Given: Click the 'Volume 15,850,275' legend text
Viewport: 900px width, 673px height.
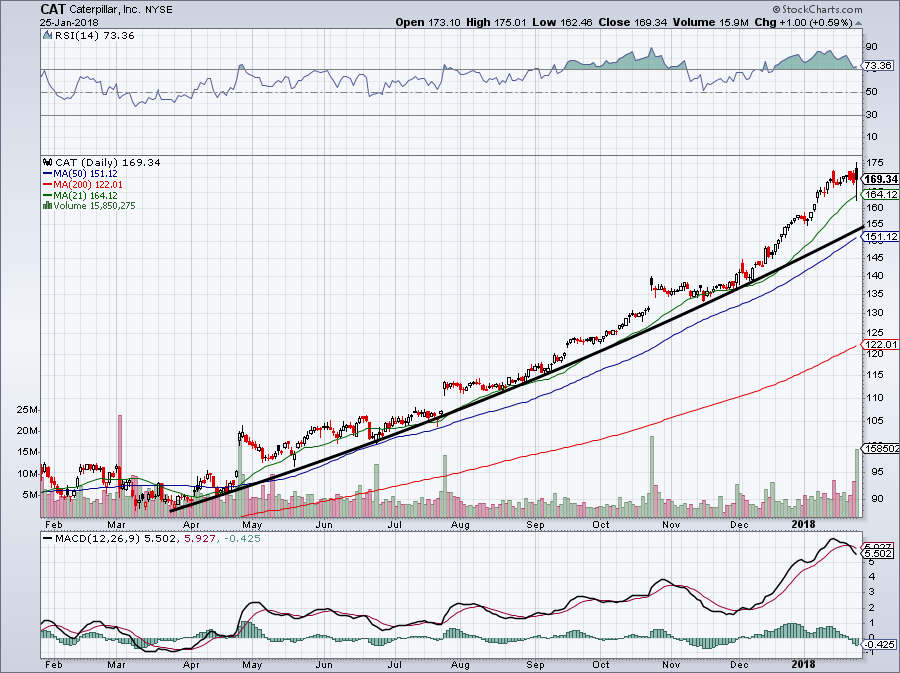Looking at the screenshot, I should pos(95,206).
